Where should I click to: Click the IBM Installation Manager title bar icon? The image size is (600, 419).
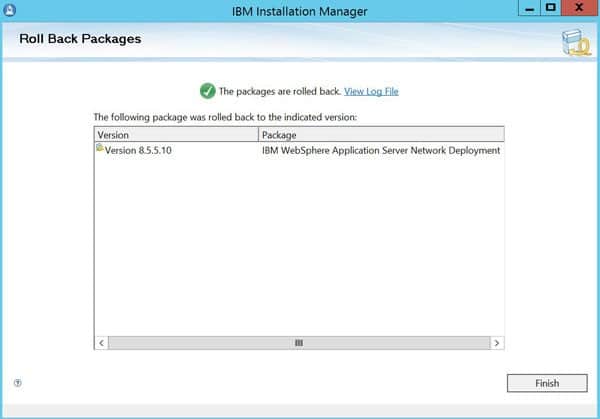click(x=9, y=10)
